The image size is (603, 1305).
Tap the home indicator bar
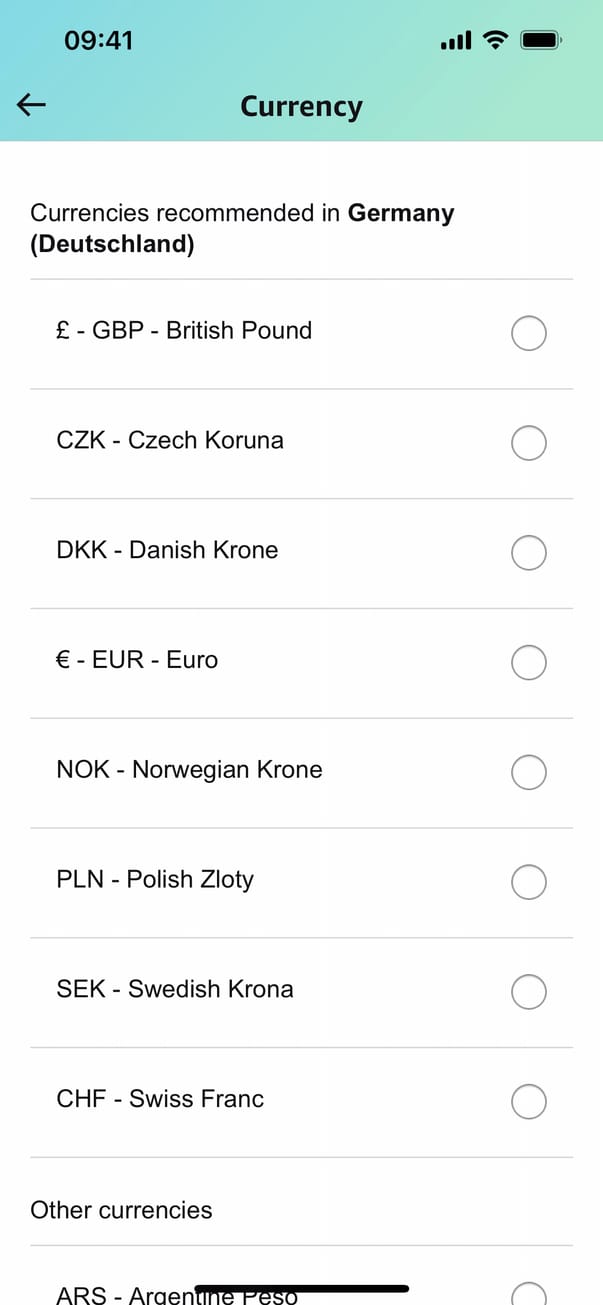click(301, 1289)
